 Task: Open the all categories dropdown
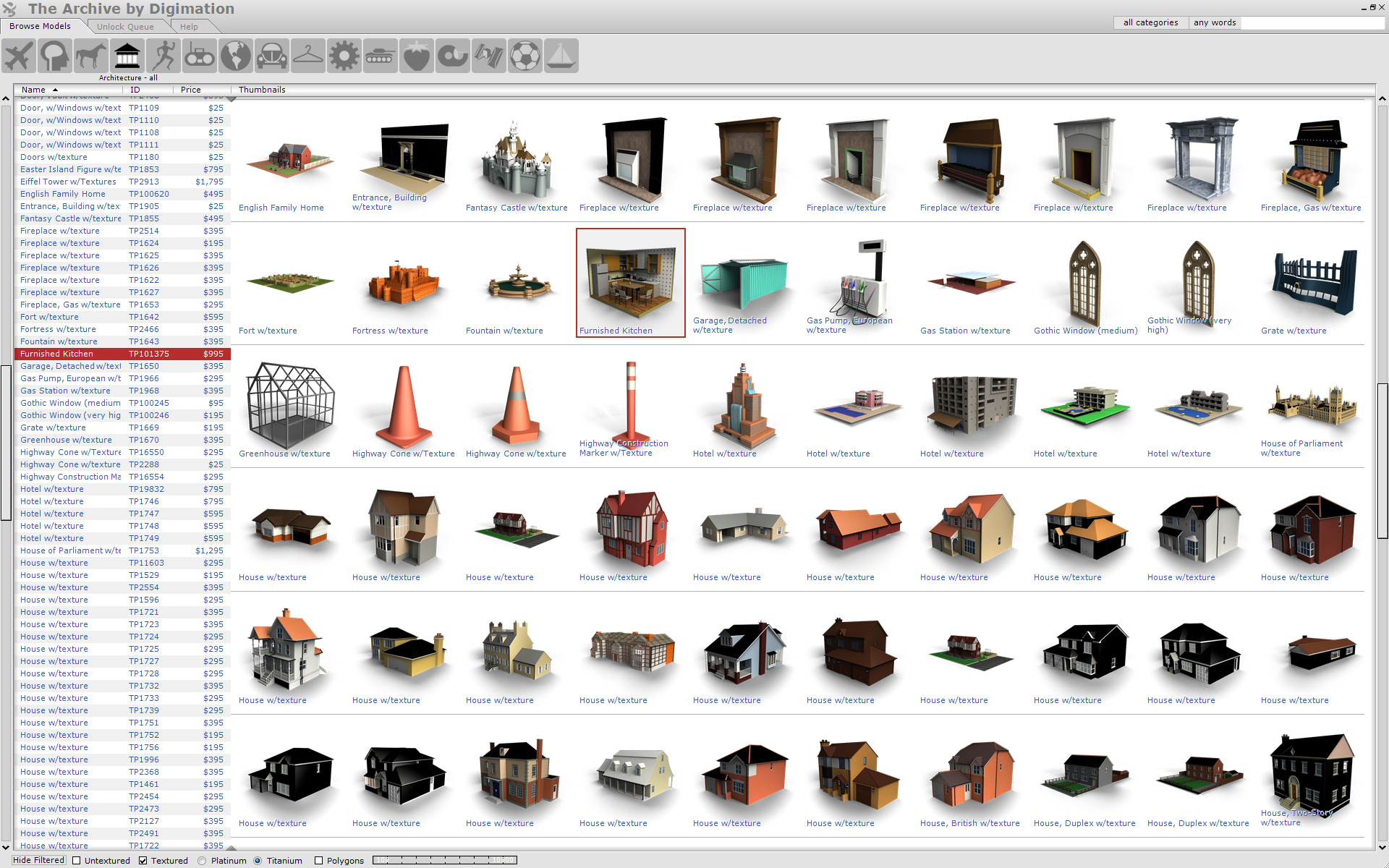point(1150,22)
